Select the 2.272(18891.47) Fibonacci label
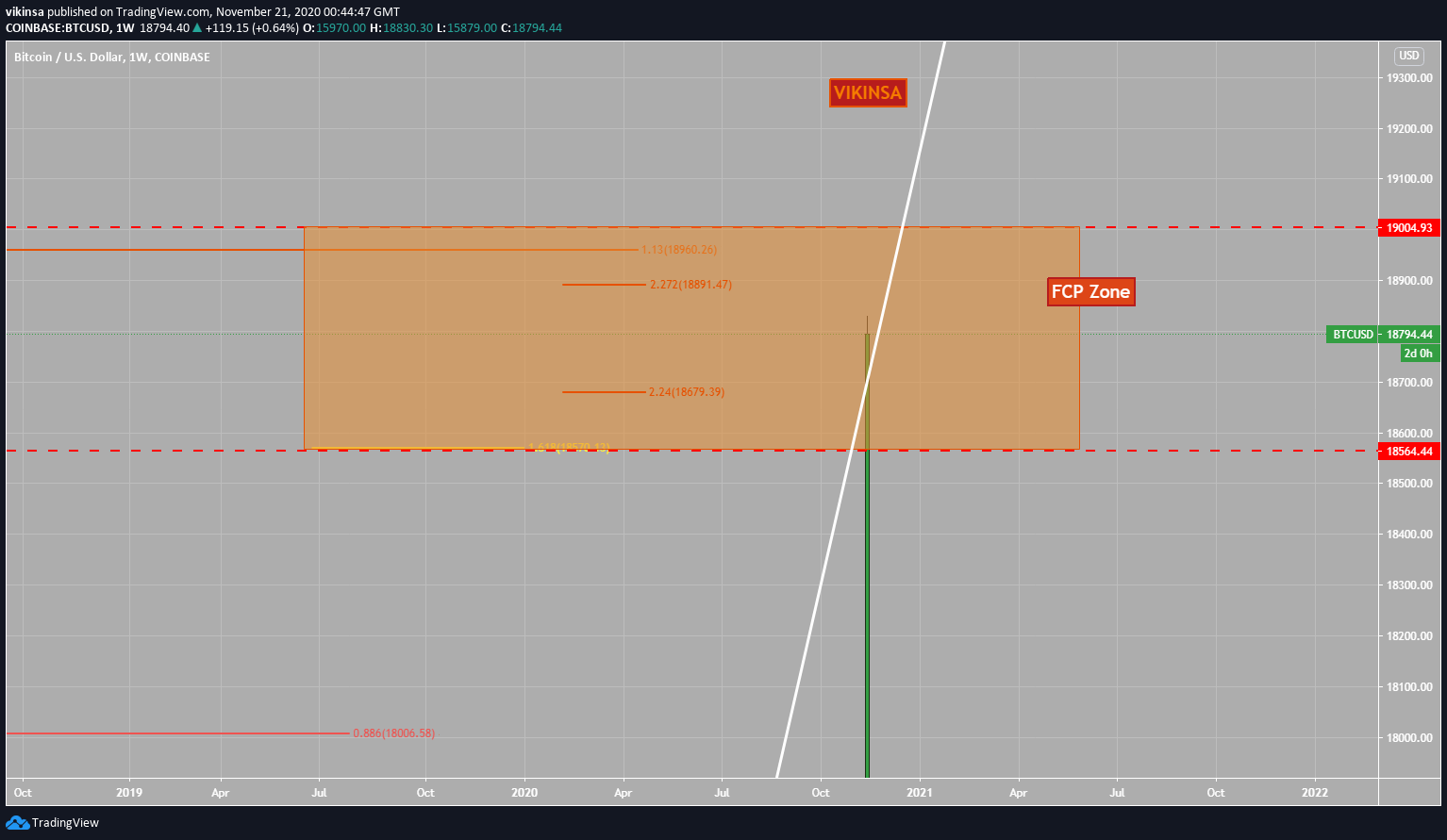 click(x=690, y=285)
